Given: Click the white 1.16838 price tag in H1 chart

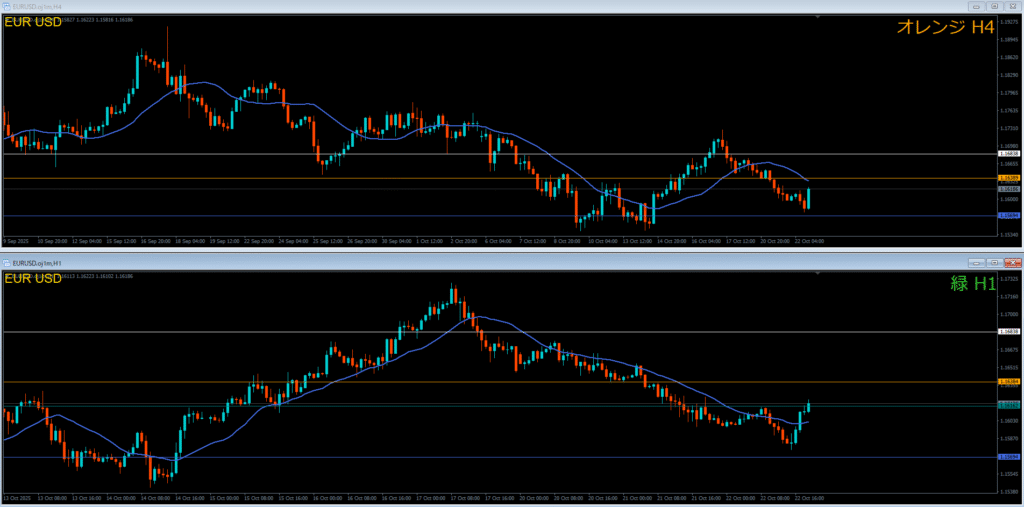Looking at the screenshot, I should tap(1009, 331).
